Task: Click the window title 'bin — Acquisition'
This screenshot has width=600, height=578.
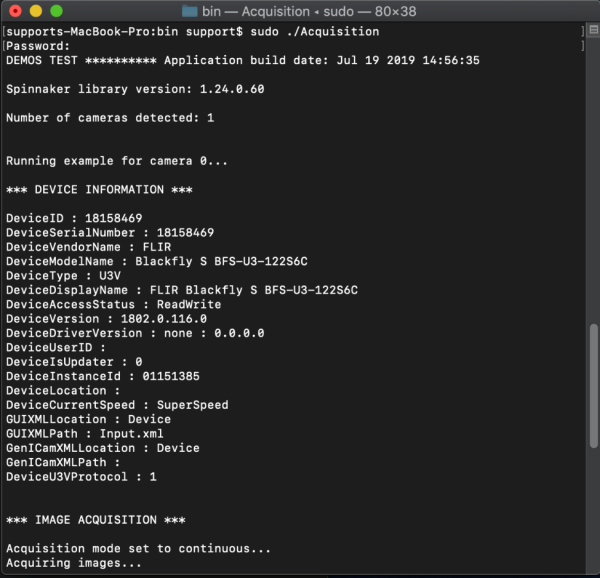Action: pyautogui.click(x=256, y=11)
